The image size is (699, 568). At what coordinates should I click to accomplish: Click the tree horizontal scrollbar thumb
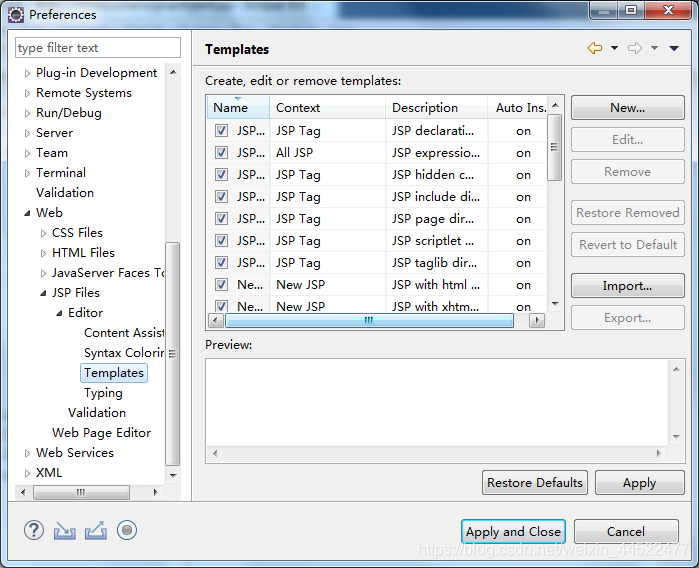tap(81, 492)
